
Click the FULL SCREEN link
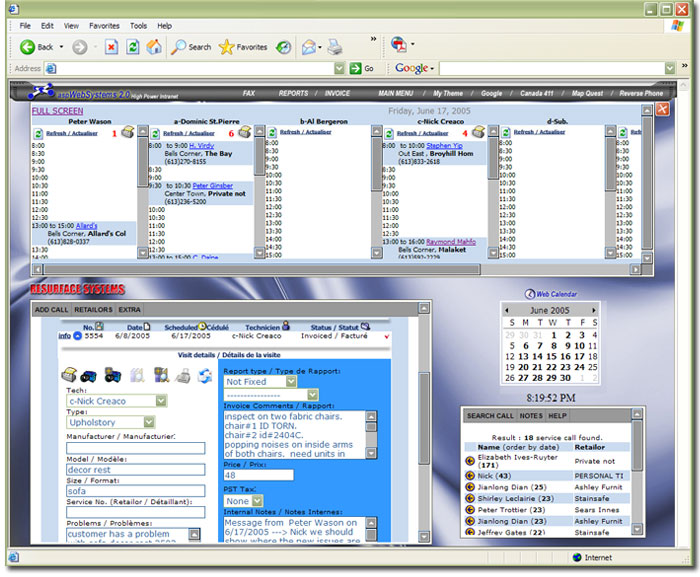click(58, 111)
